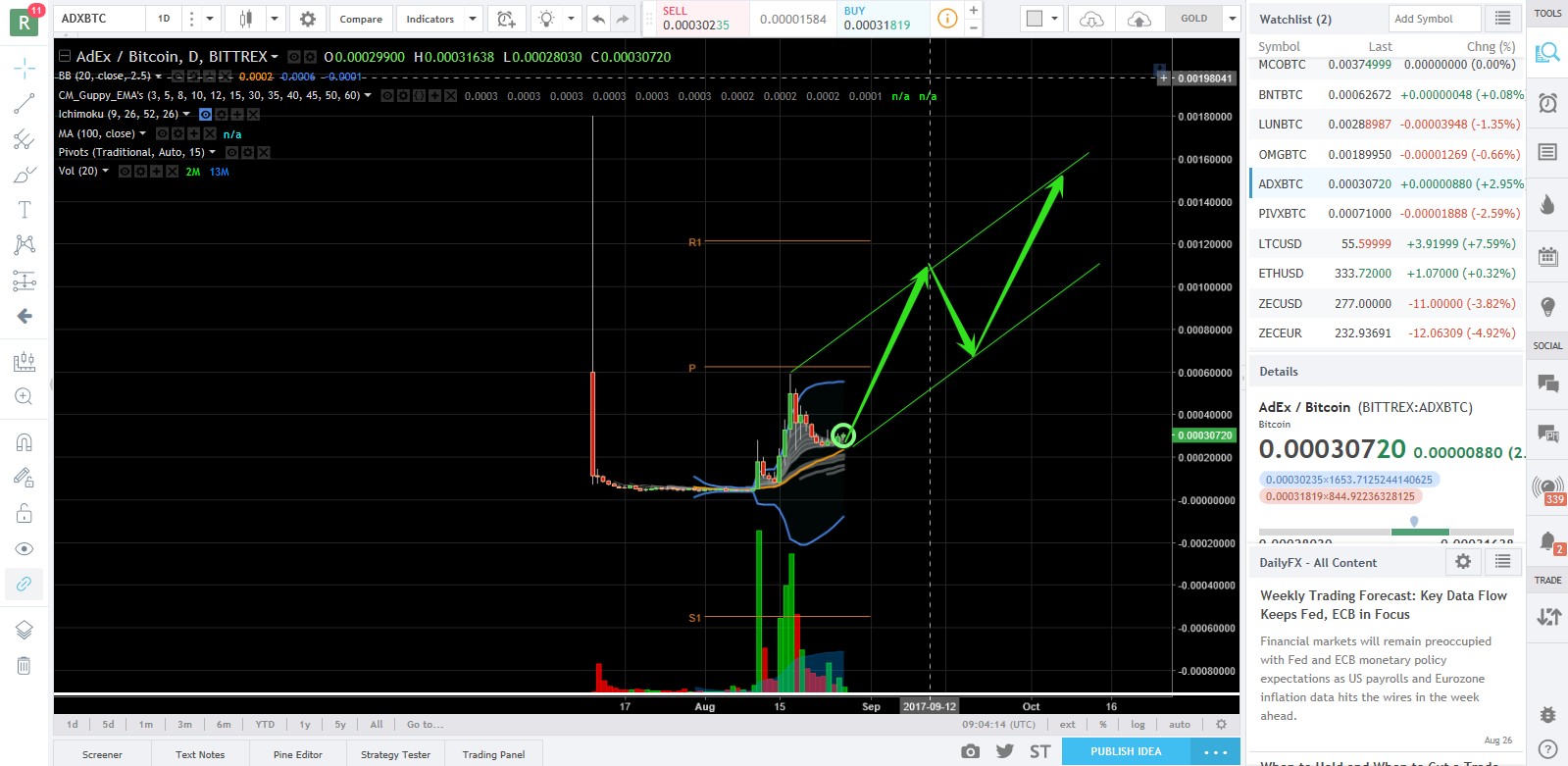
Task: Open notifications bell in right sidebar
Action: [x=1548, y=540]
